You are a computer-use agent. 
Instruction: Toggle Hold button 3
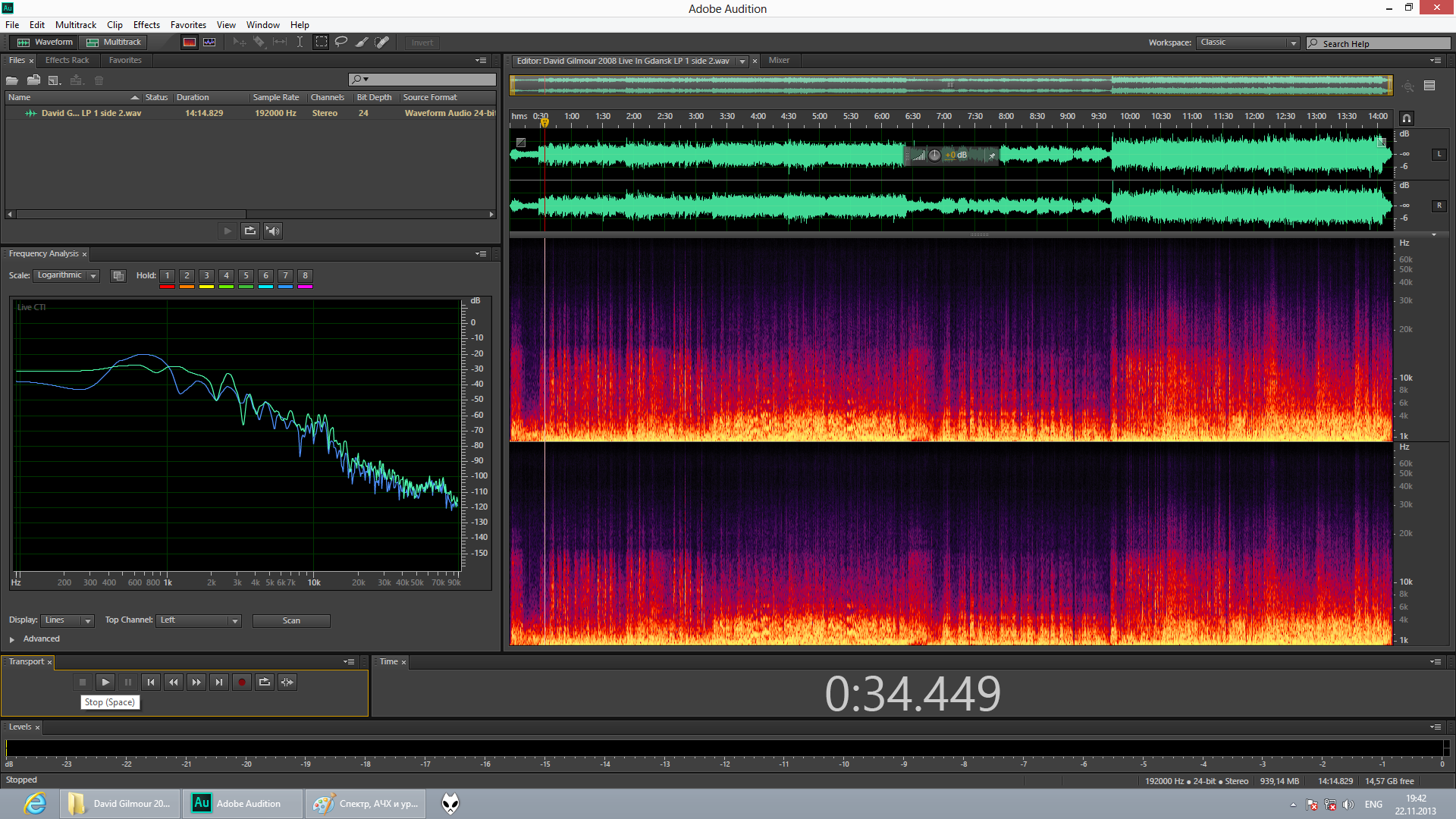pos(207,276)
